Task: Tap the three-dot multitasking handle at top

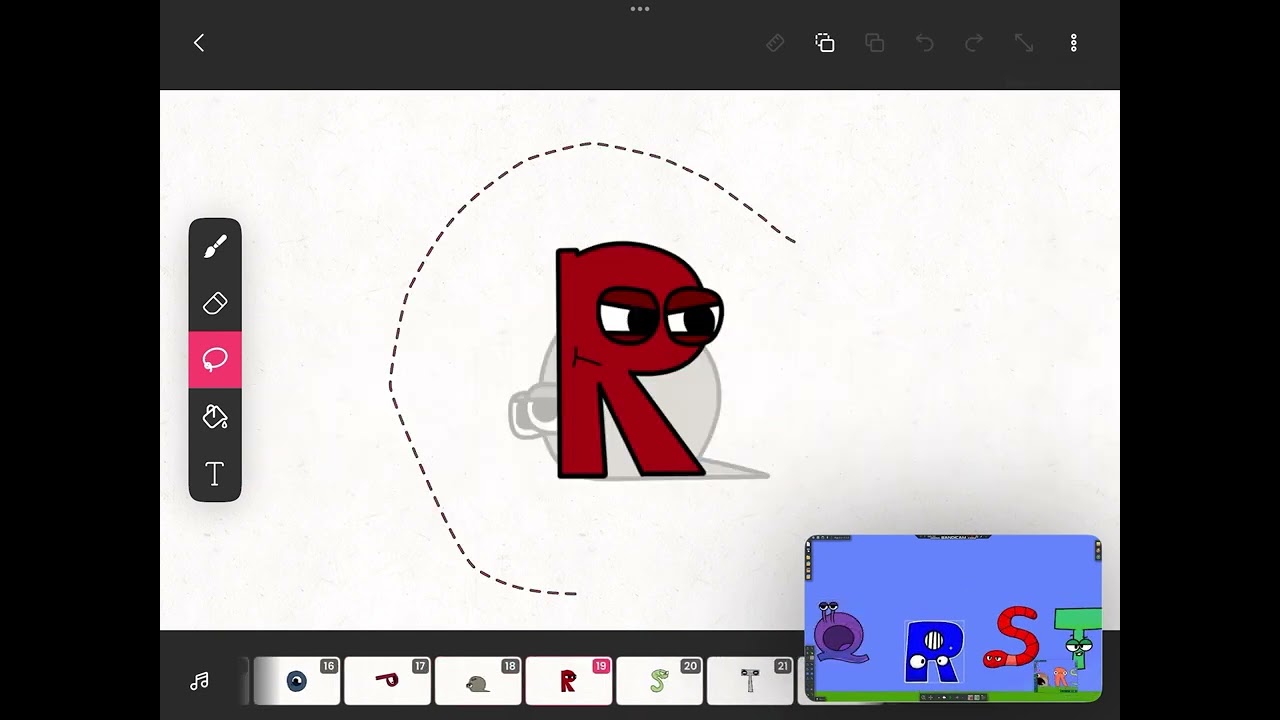Action: click(640, 9)
